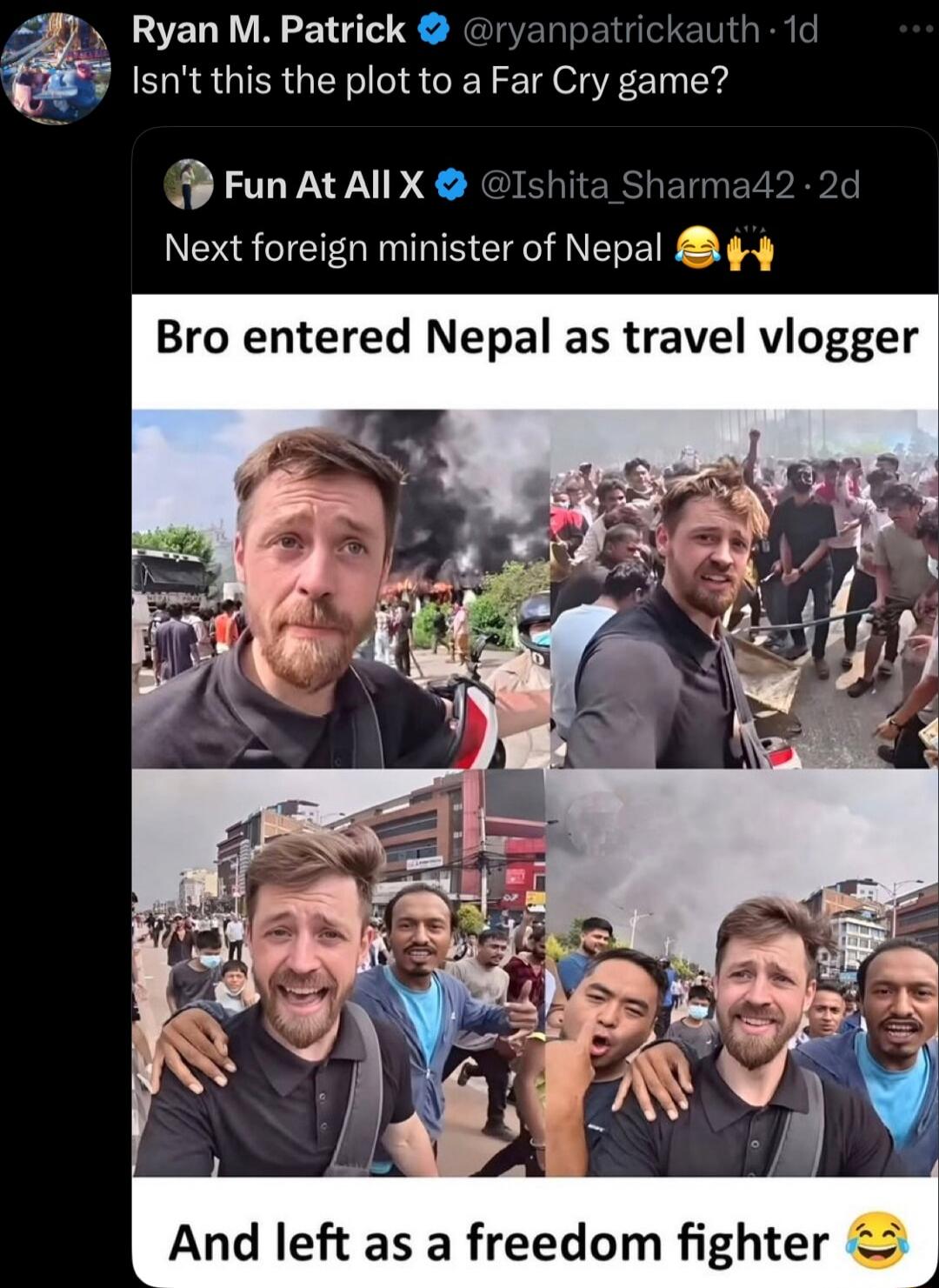The height and width of the screenshot is (1288, 939).
Task: Open Fun At All X's small avatar
Action: (x=189, y=184)
